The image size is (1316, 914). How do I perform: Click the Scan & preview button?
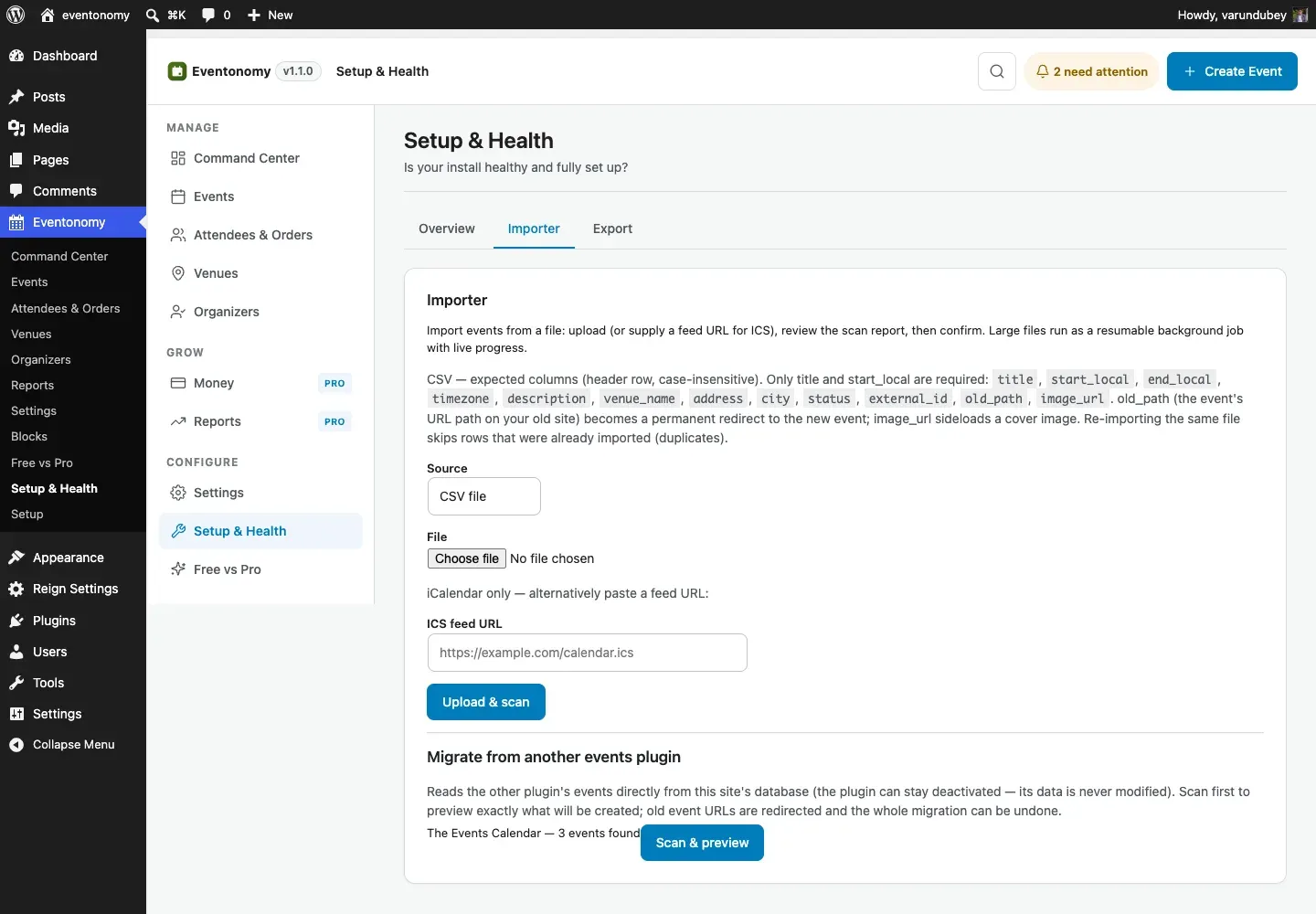click(703, 843)
